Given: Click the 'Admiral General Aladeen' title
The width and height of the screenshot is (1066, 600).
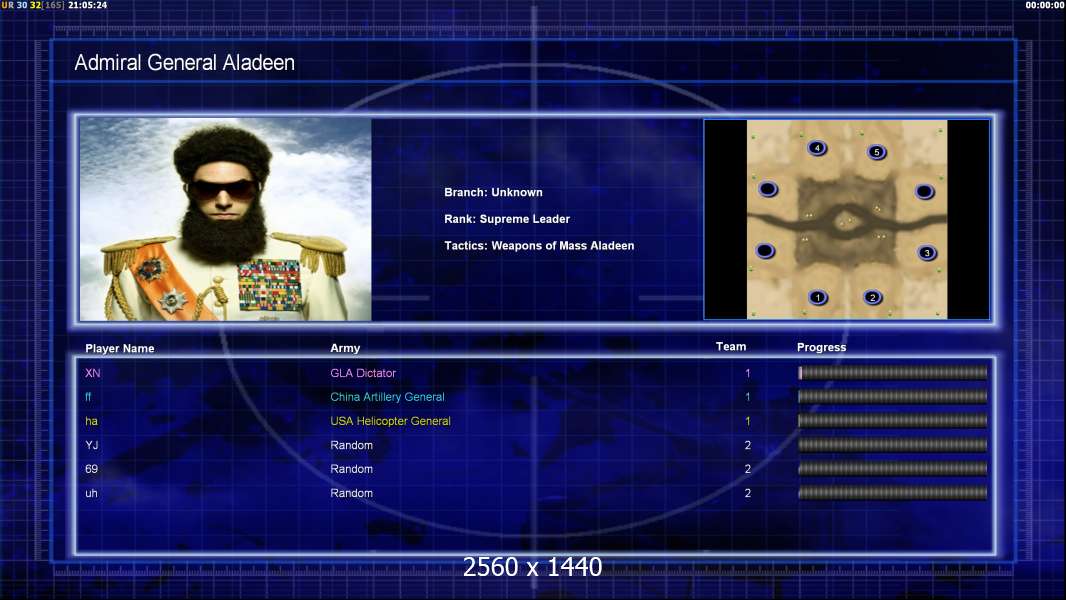Looking at the screenshot, I should 184,63.
